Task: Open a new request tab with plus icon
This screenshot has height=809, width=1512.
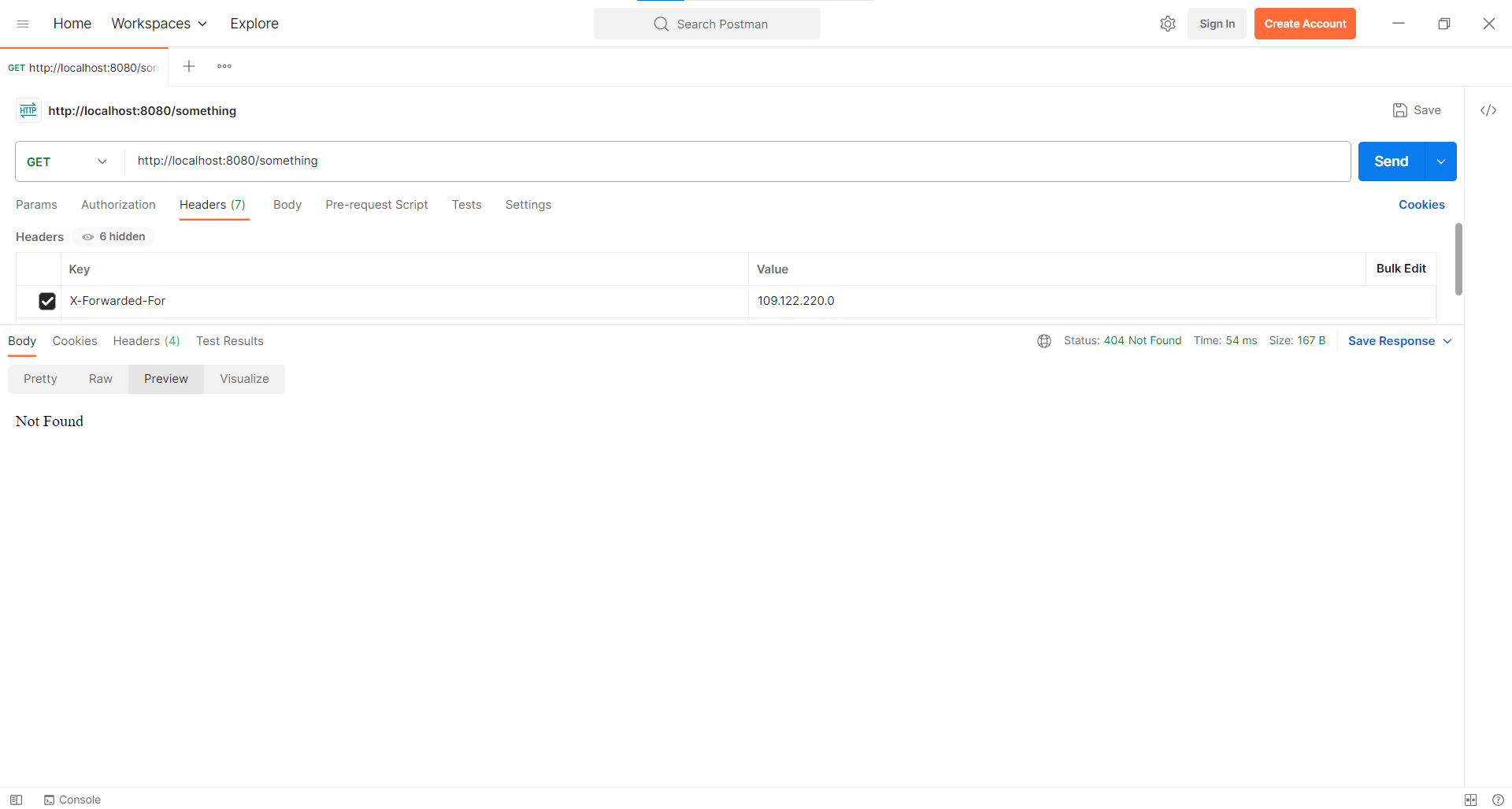Action: click(x=189, y=66)
